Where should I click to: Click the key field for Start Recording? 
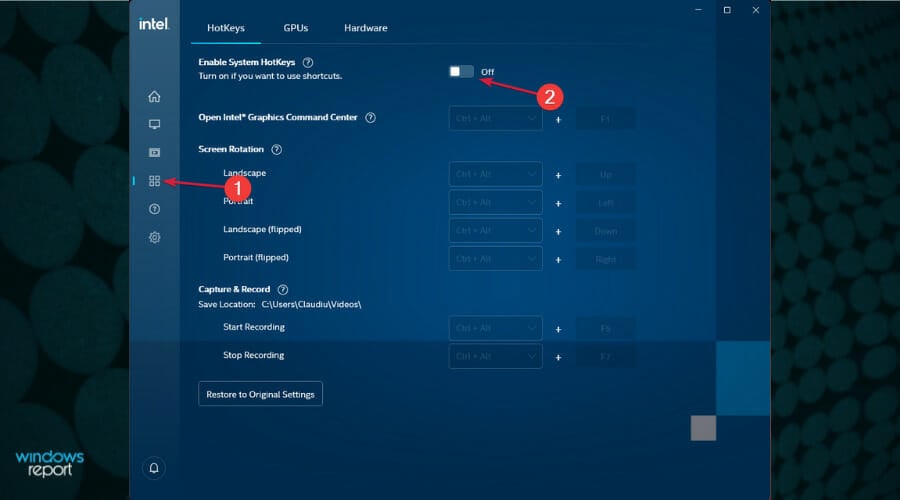[x=605, y=328]
